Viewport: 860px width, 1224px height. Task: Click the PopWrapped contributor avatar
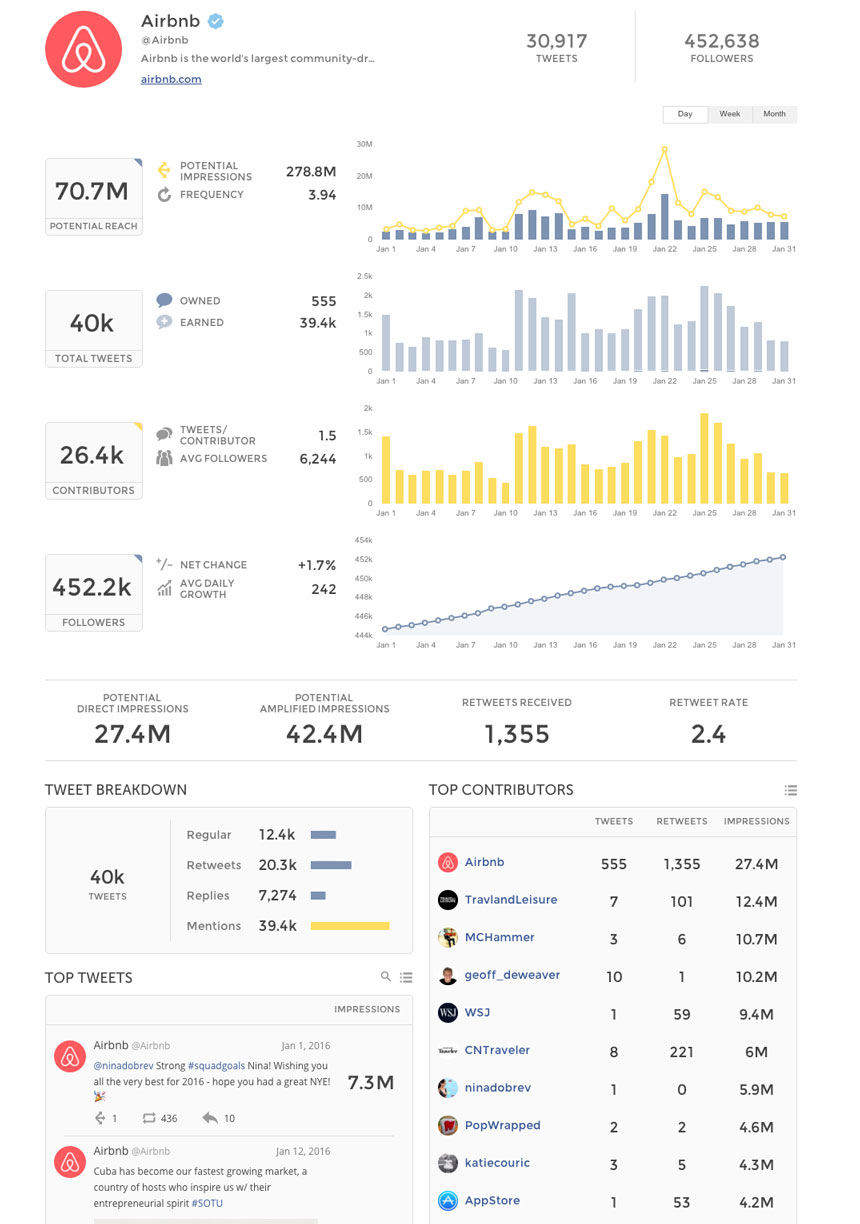click(x=448, y=1126)
